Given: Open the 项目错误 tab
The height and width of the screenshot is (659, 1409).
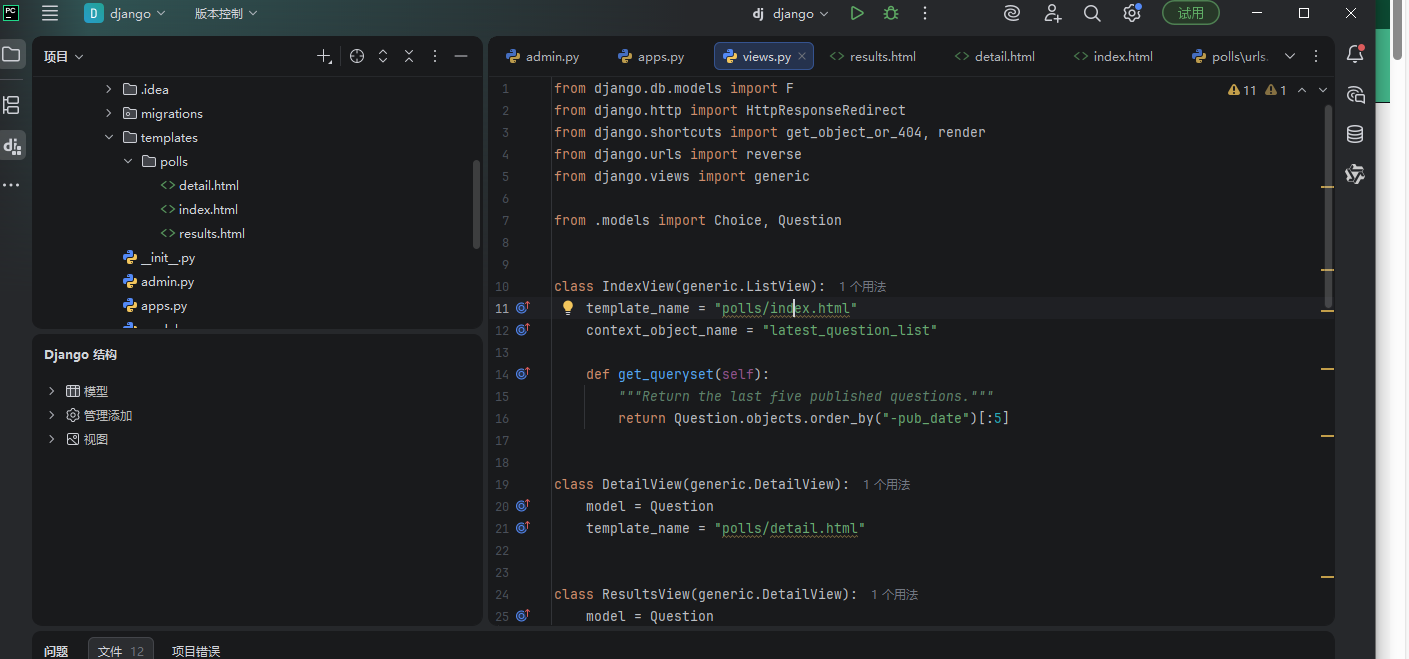Looking at the screenshot, I should point(196,651).
